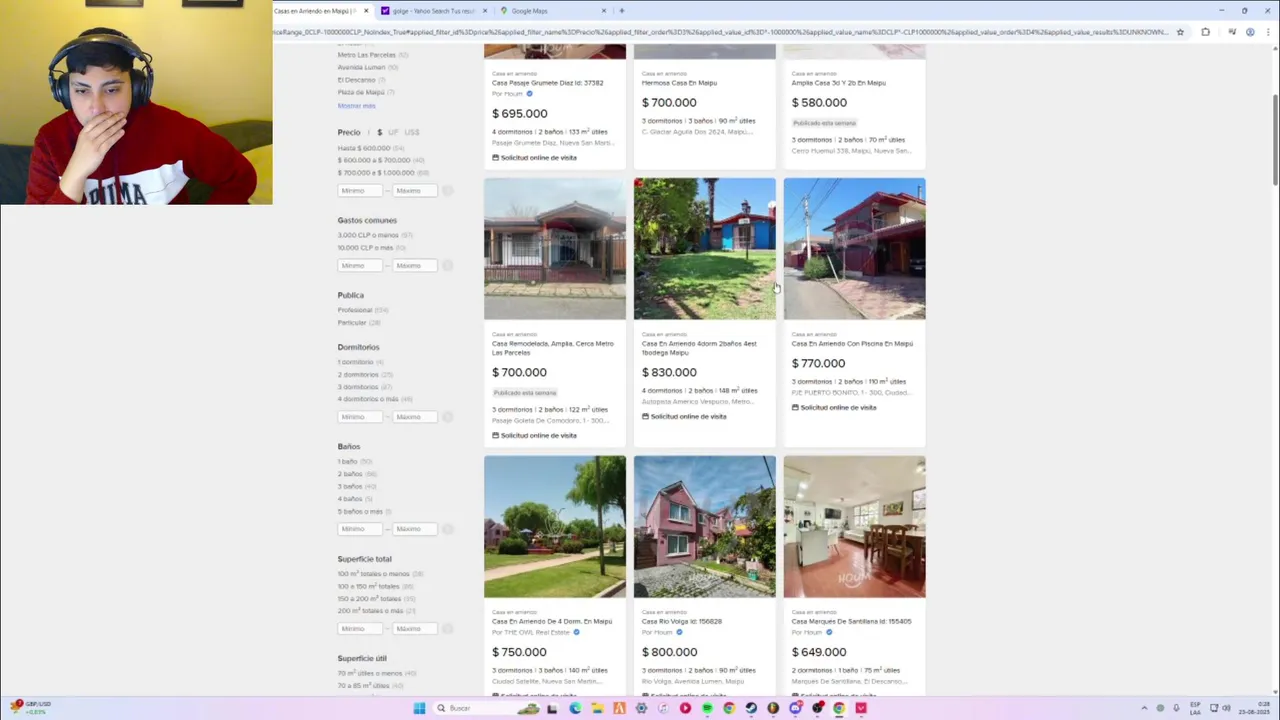This screenshot has height=720, width=1280.
Task: Filter location Avenida Lumen
Action: (x=361, y=67)
